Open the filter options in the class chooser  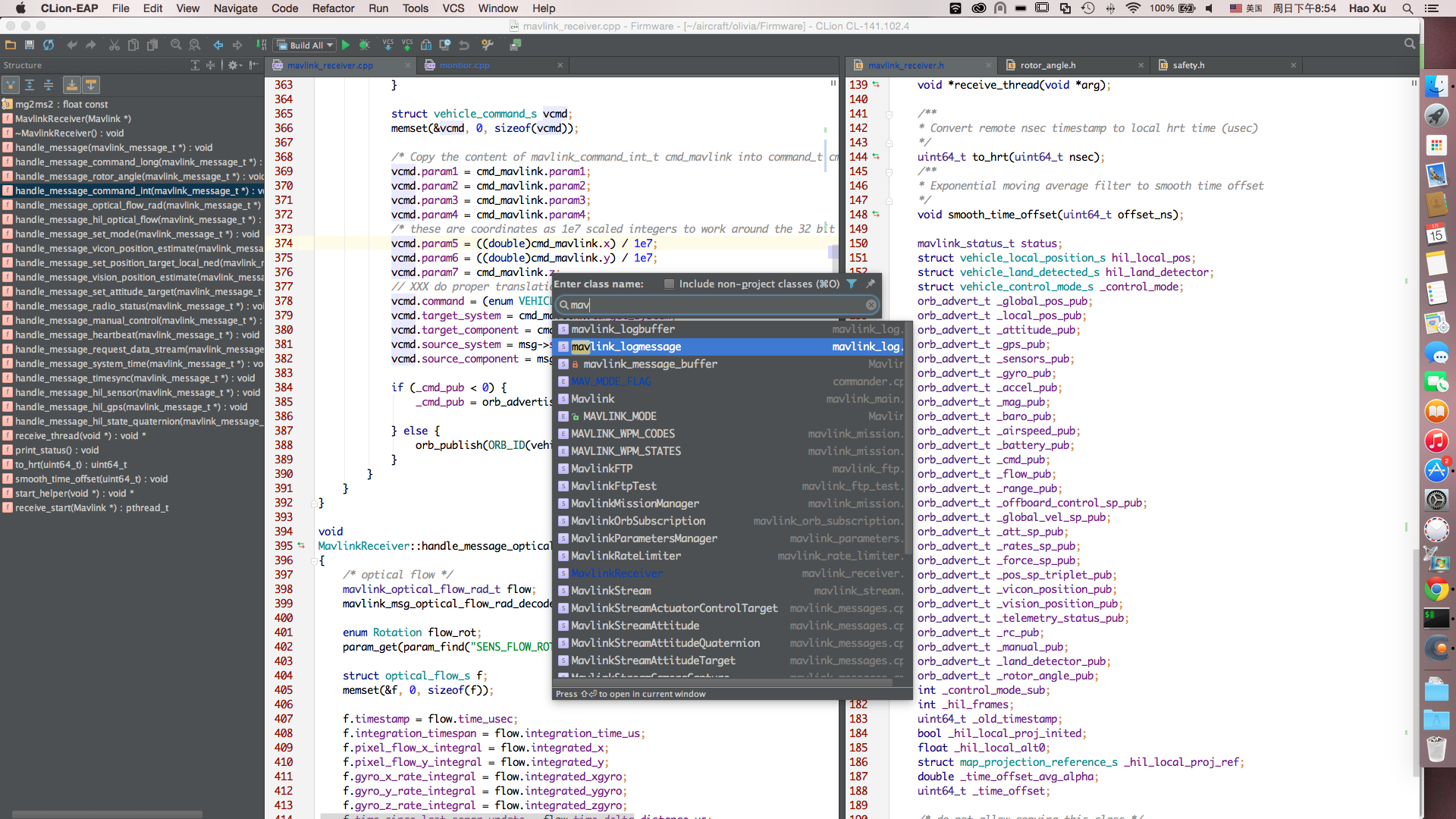tap(852, 284)
